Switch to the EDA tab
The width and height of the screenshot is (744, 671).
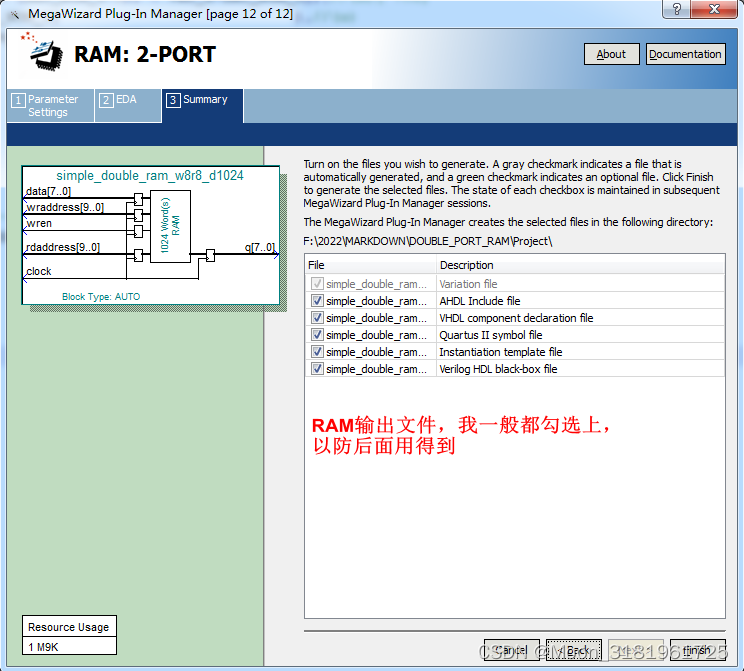pyautogui.click(x=127, y=105)
